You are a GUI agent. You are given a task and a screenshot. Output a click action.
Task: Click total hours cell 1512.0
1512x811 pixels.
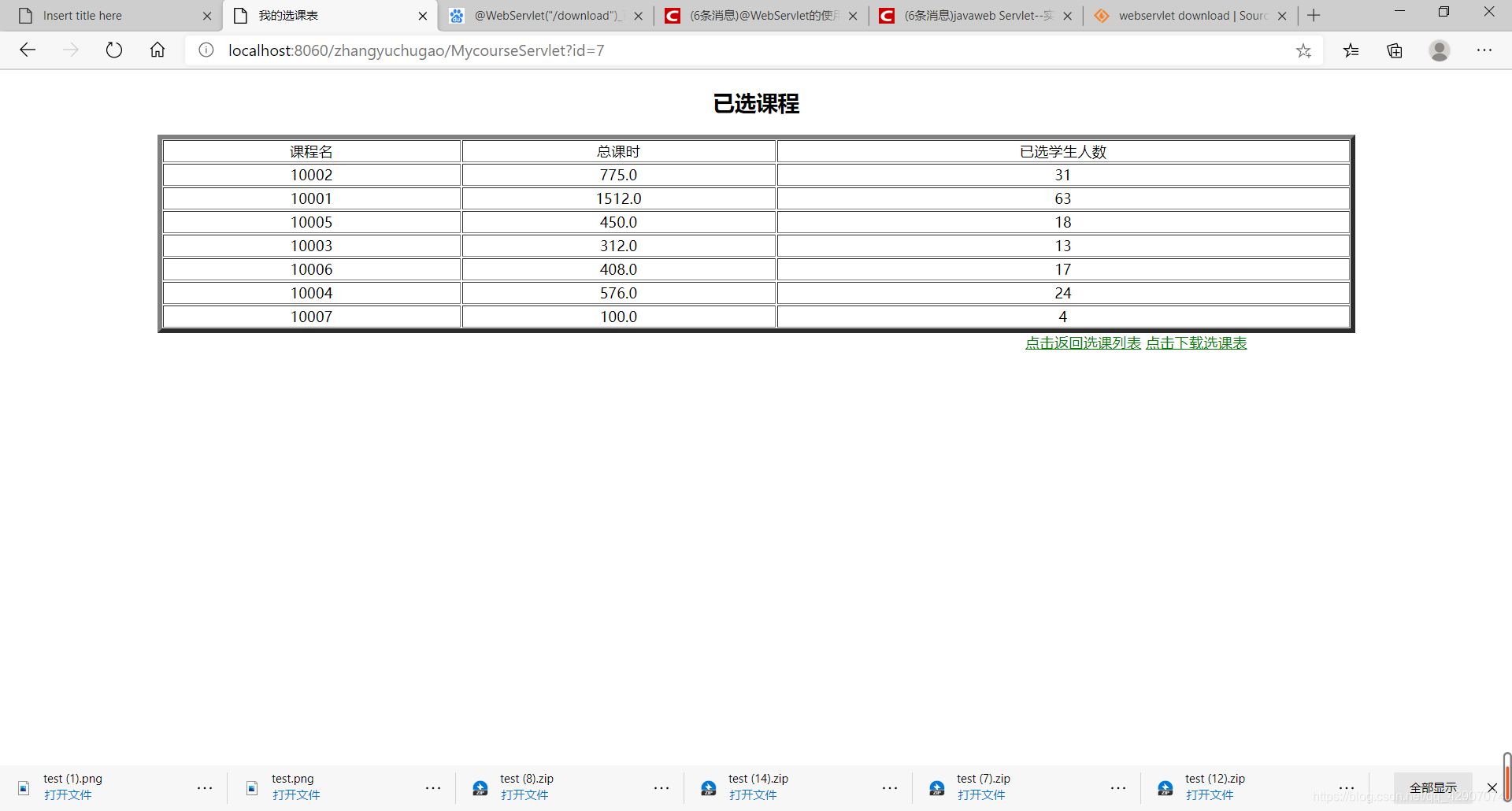click(619, 198)
